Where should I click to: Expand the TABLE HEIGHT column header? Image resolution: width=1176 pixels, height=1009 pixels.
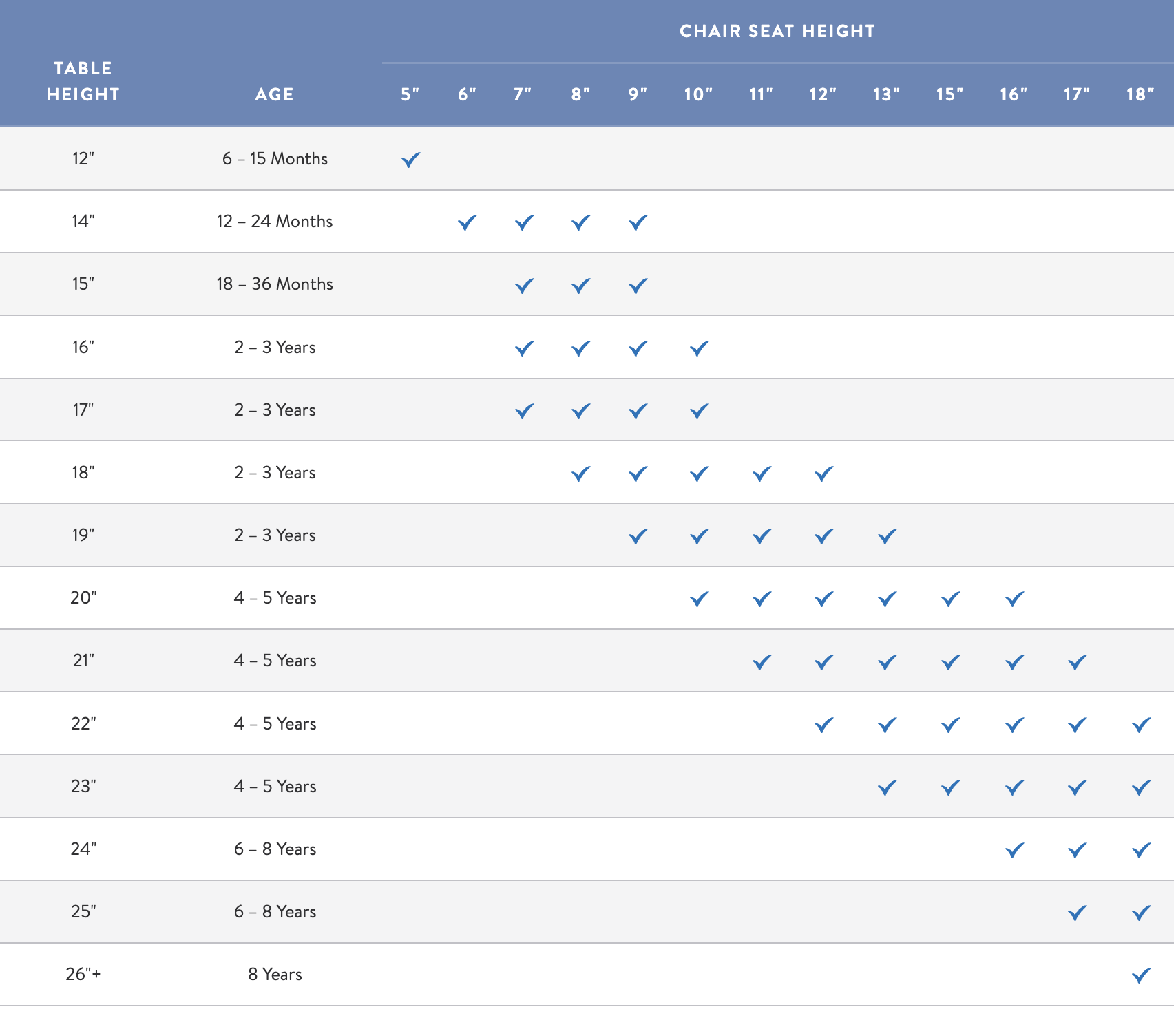point(83,81)
